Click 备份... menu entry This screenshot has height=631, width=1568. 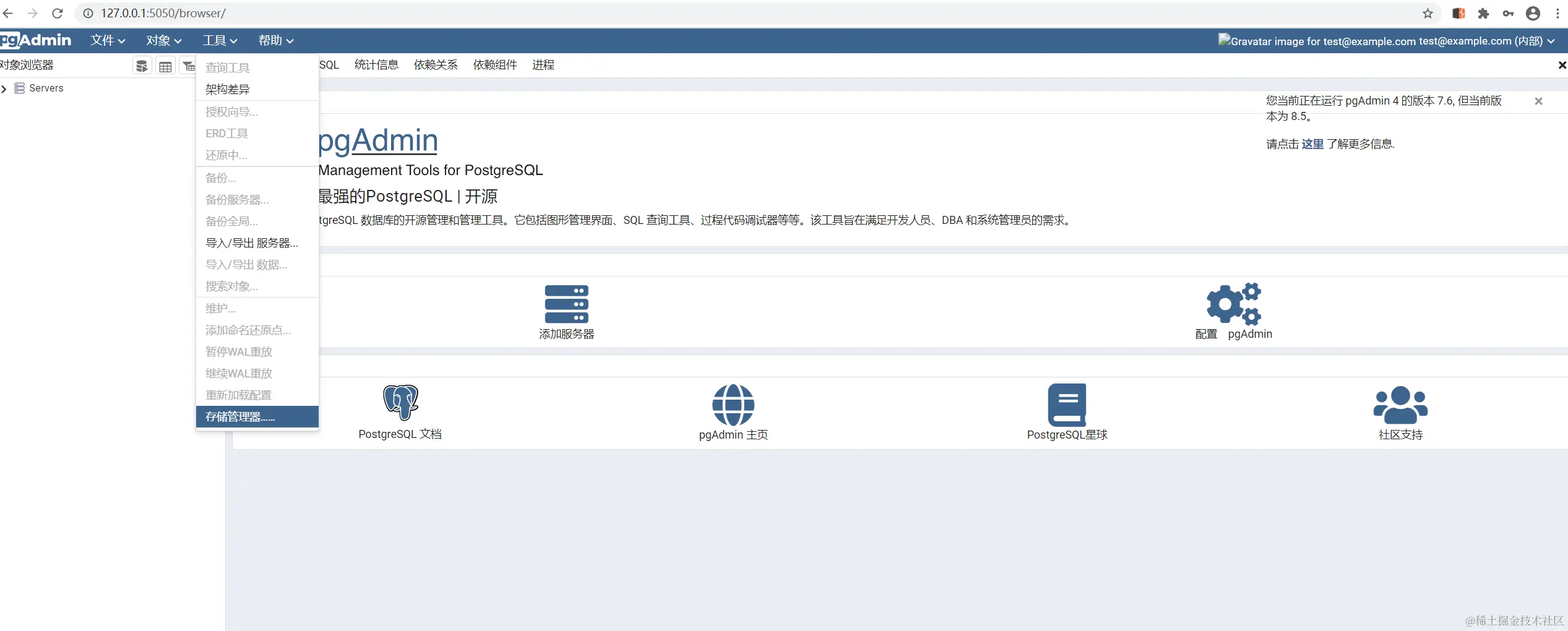pos(257,178)
